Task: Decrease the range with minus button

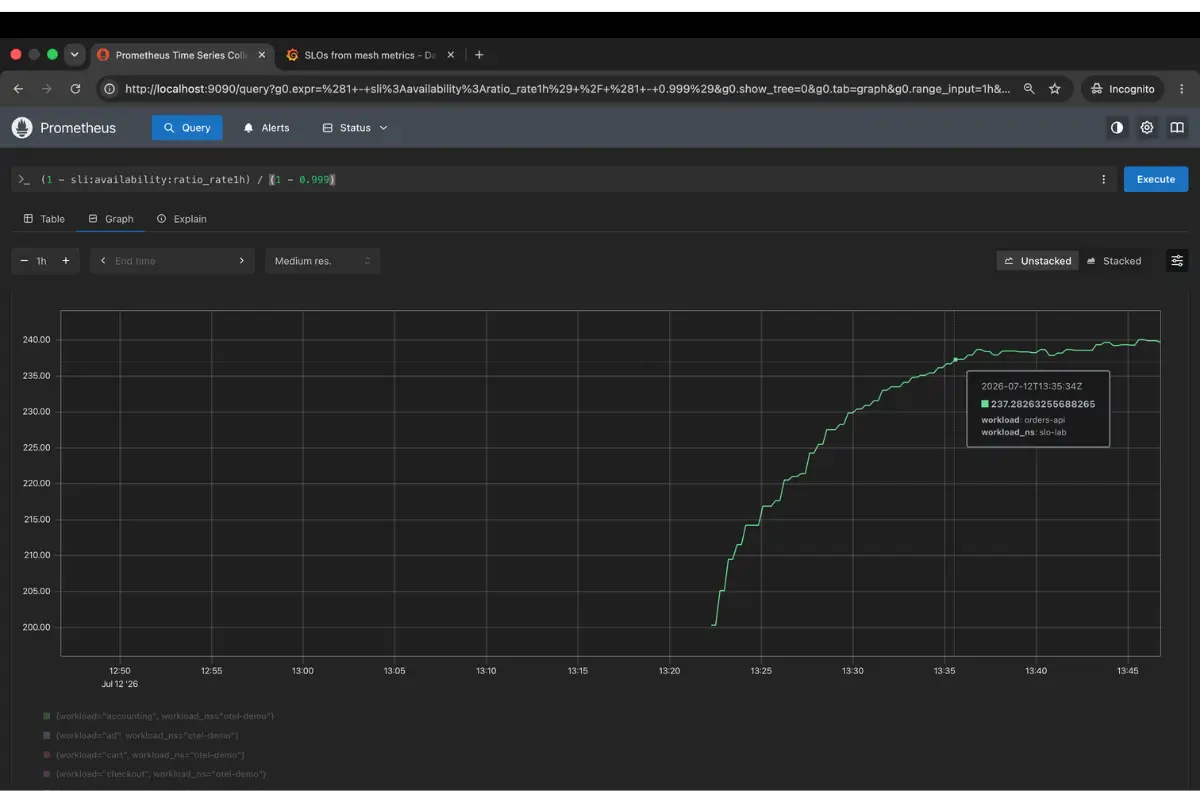Action: (x=23, y=261)
